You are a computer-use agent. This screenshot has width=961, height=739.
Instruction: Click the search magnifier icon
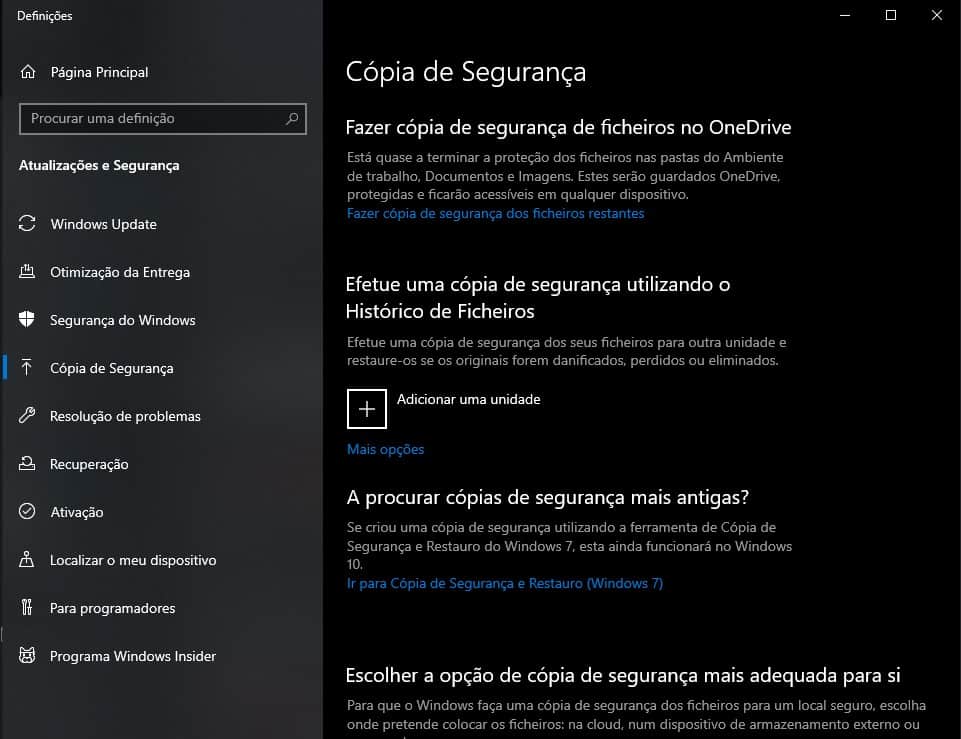(x=292, y=118)
